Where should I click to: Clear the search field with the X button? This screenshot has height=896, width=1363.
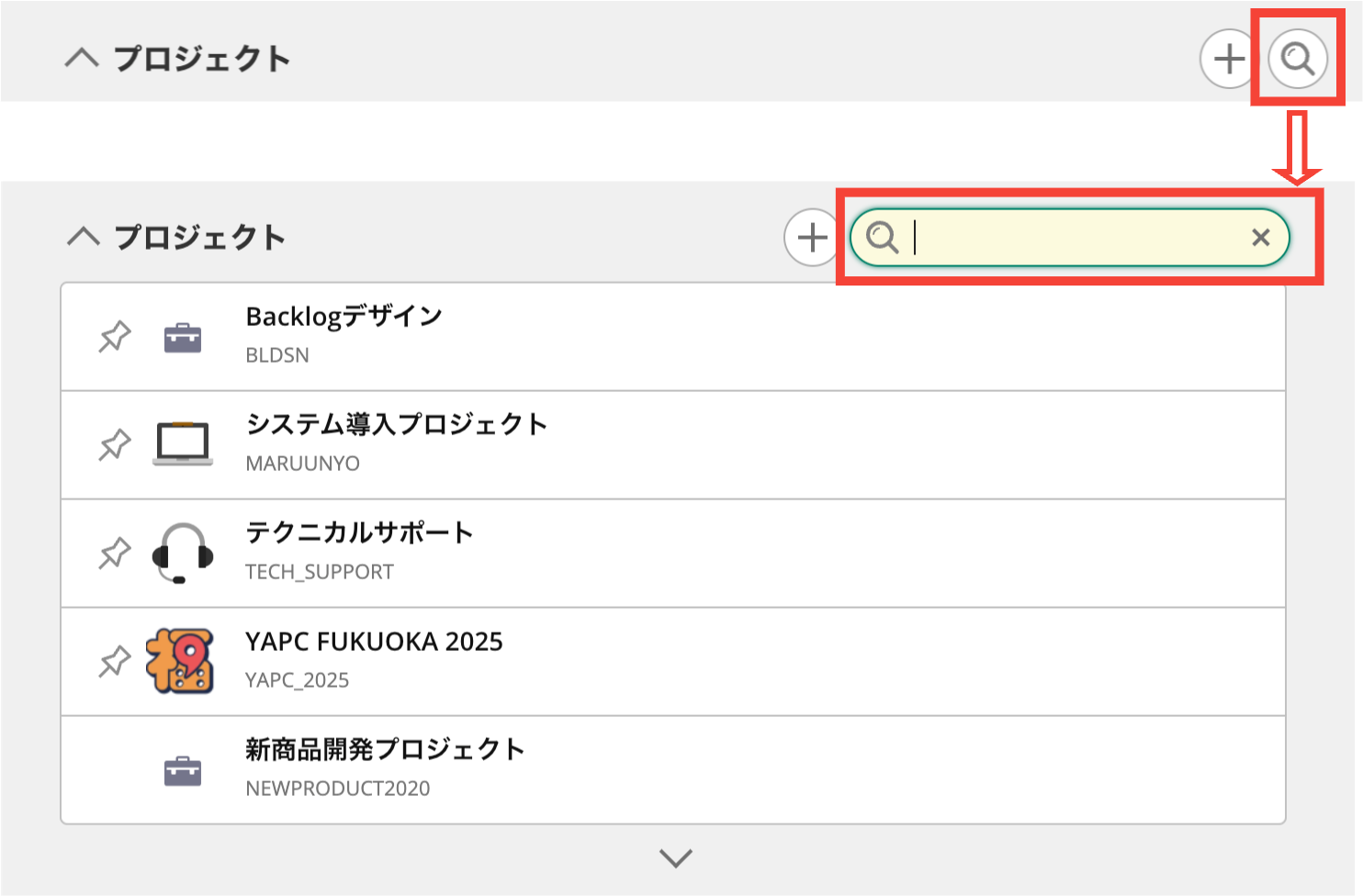click(x=1261, y=238)
